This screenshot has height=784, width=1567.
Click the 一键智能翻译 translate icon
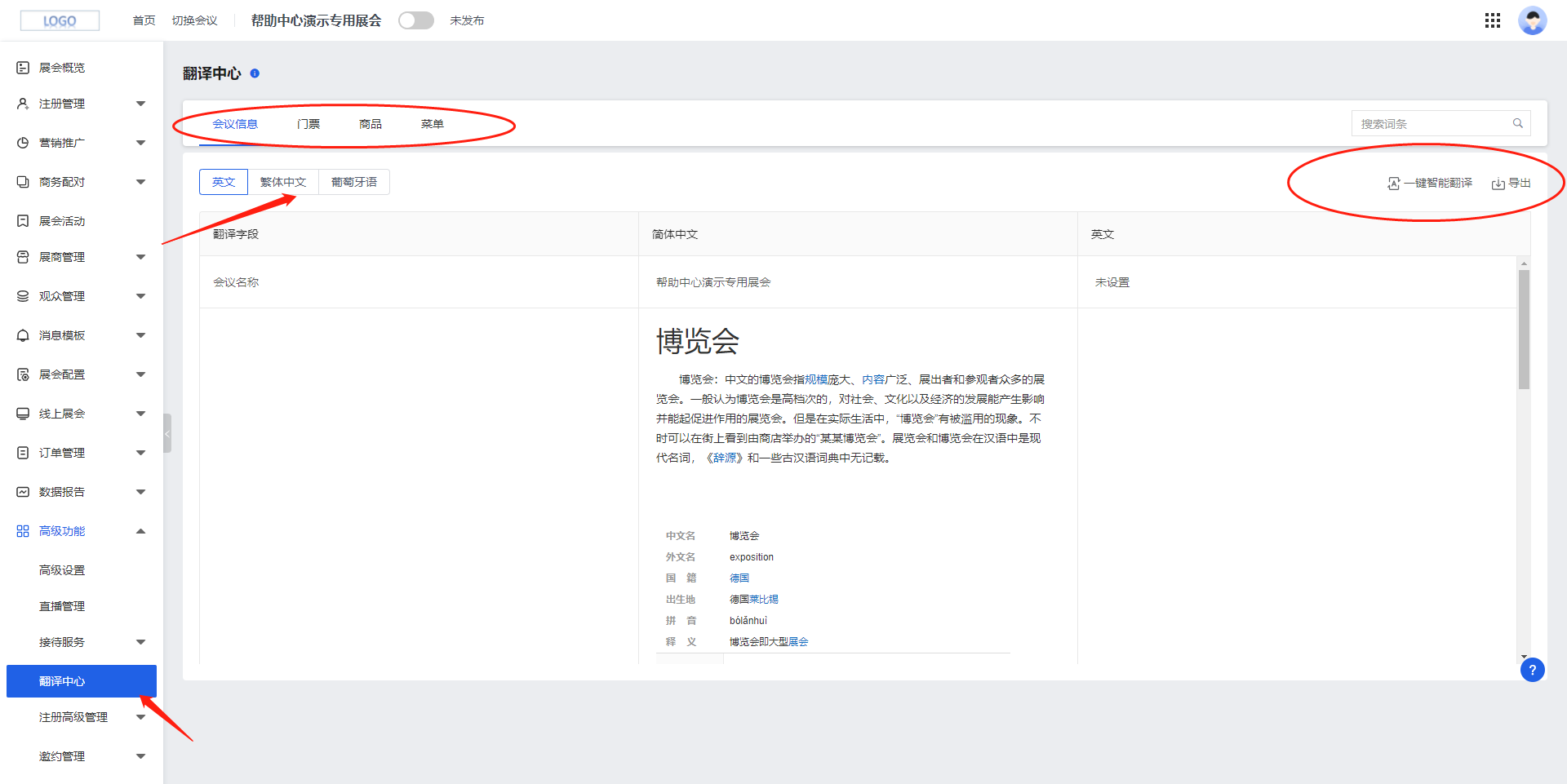[1394, 184]
